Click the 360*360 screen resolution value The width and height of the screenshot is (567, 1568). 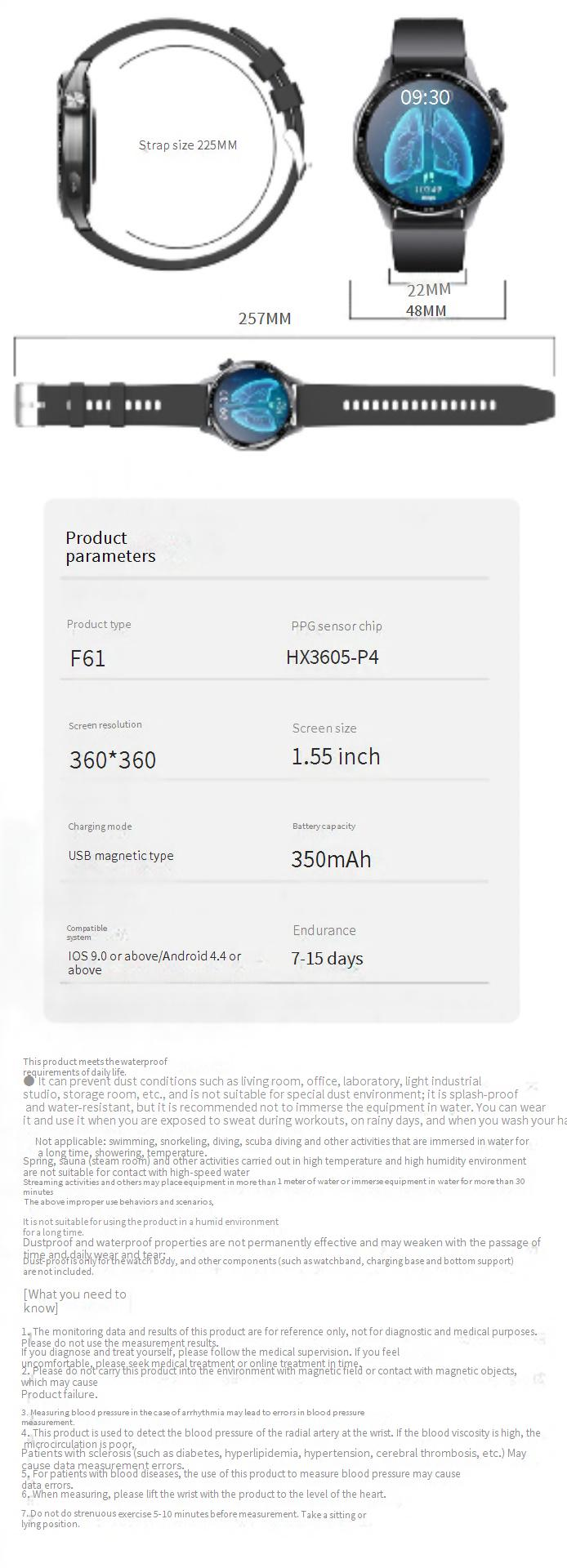coord(113,760)
